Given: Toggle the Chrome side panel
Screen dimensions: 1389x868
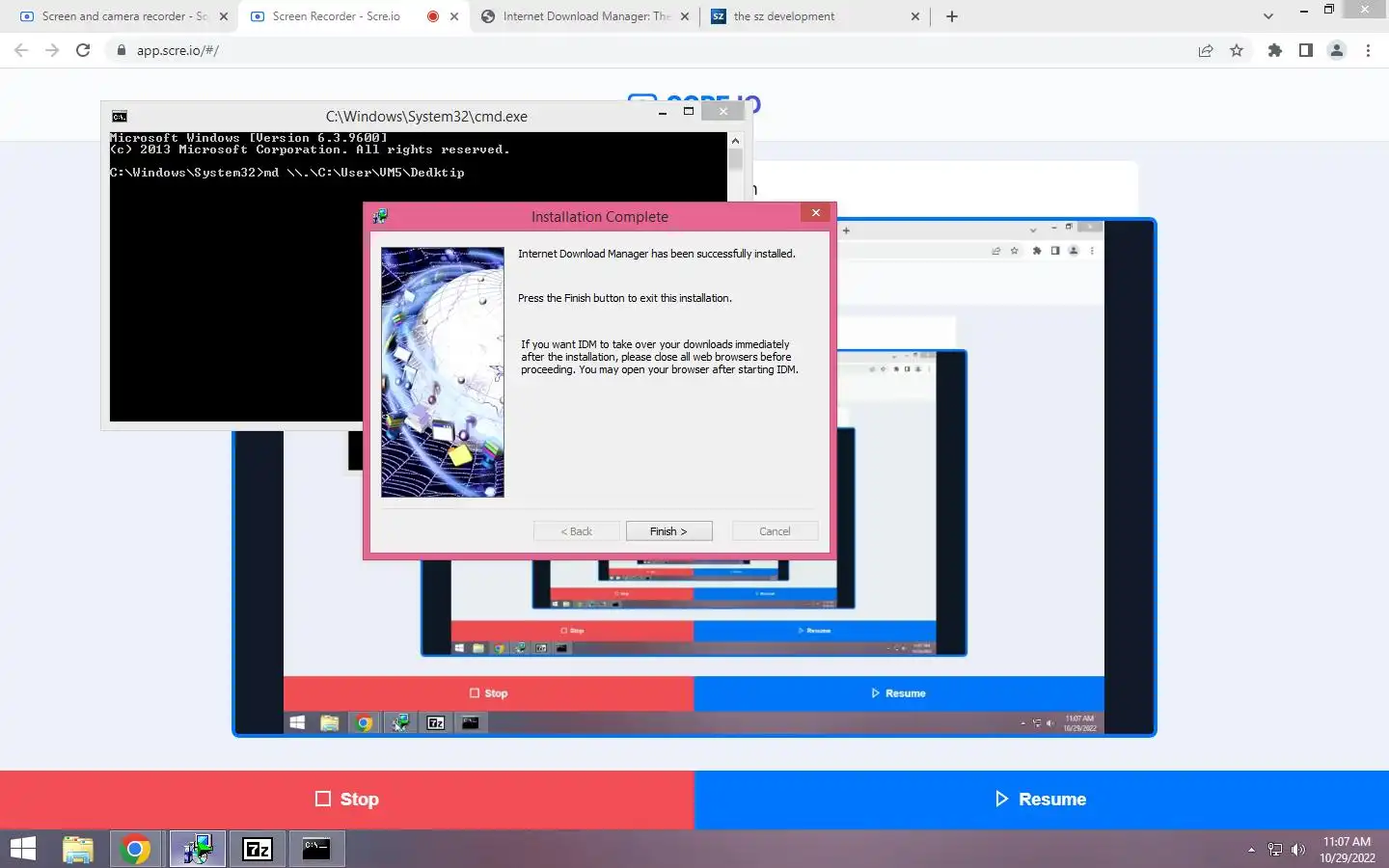Looking at the screenshot, I should (1306, 50).
